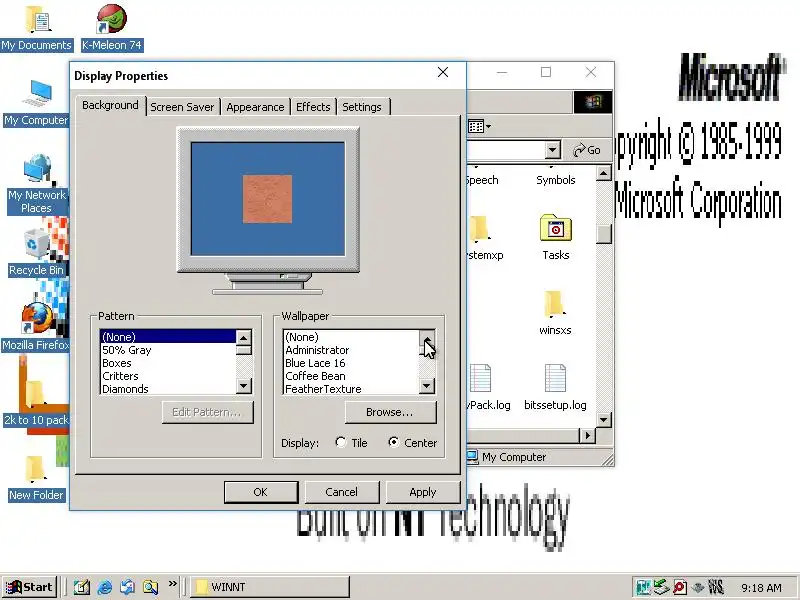The image size is (800, 600).
Task: Select the Tasks folder in the explorer window
Action: (x=556, y=237)
